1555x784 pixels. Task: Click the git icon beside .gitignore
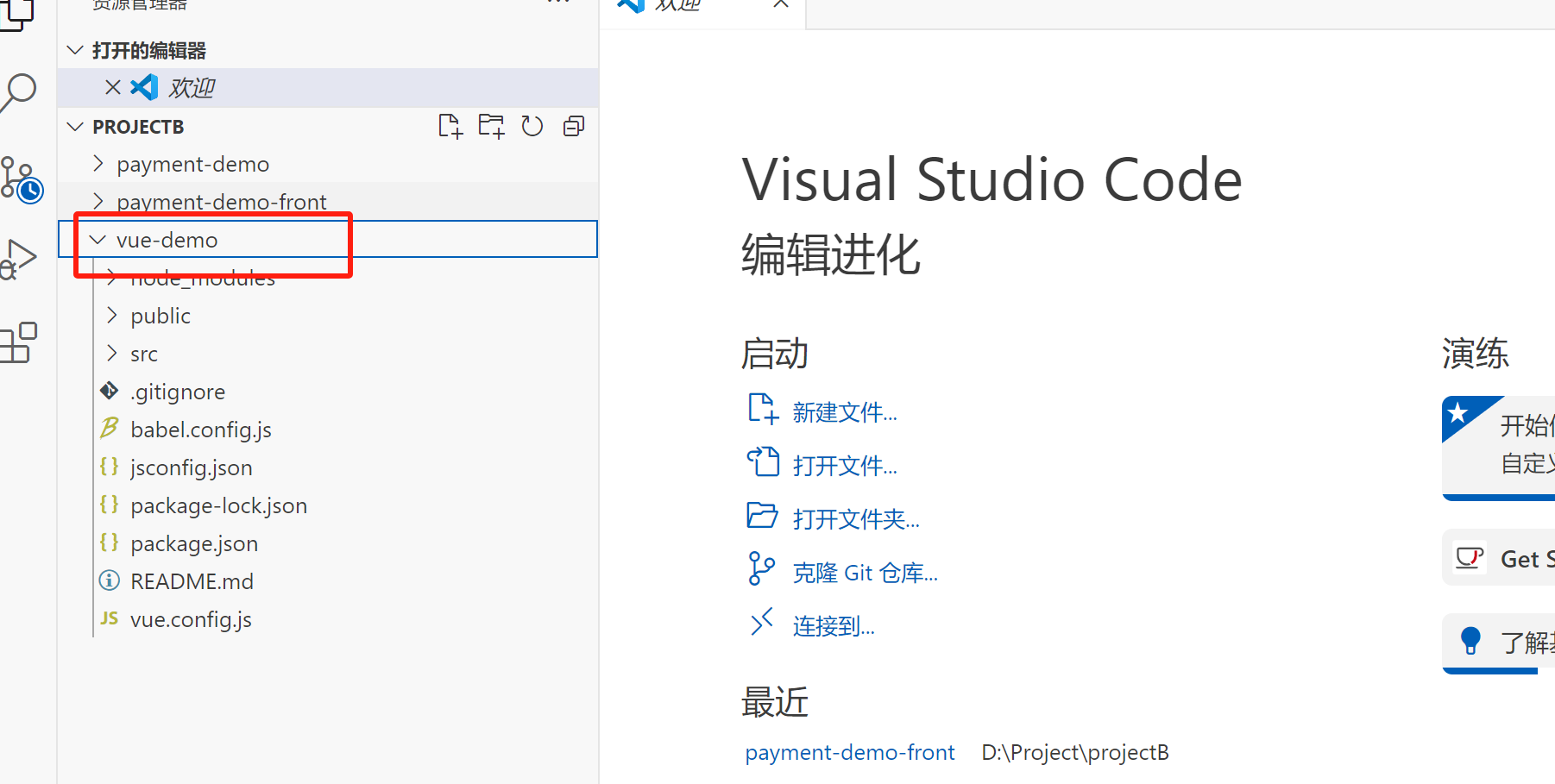click(x=109, y=391)
